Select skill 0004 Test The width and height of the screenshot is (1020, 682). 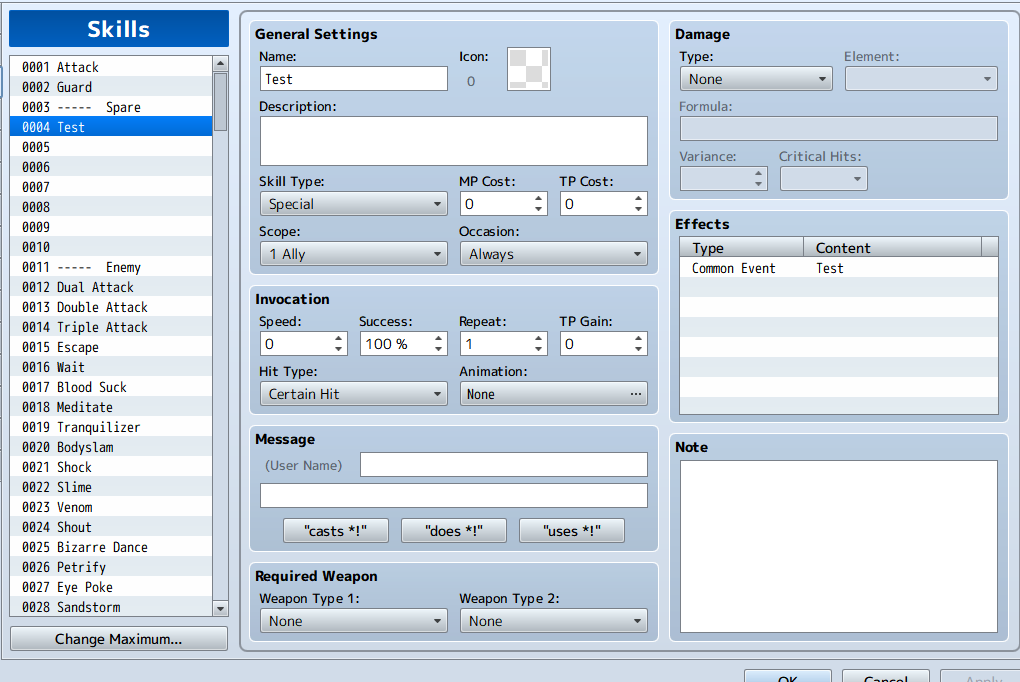coord(111,127)
